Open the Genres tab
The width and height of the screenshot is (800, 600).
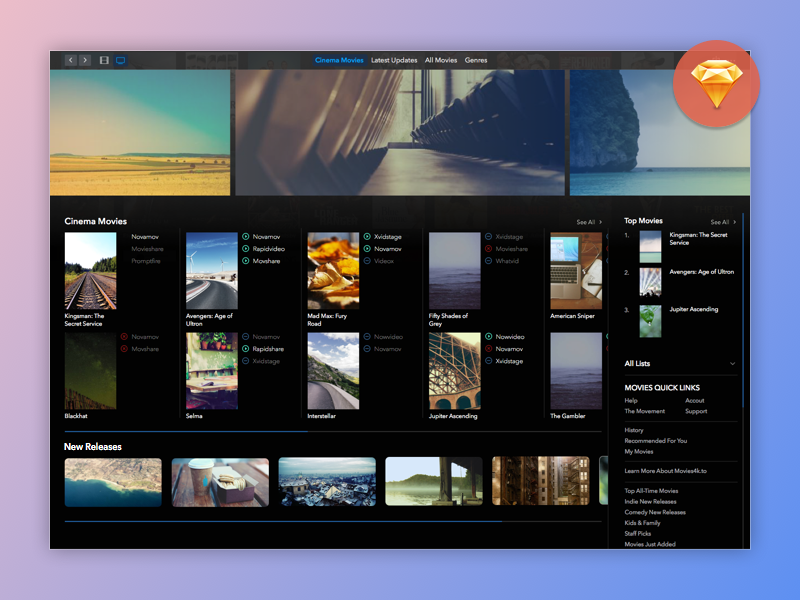coord(476,60)
